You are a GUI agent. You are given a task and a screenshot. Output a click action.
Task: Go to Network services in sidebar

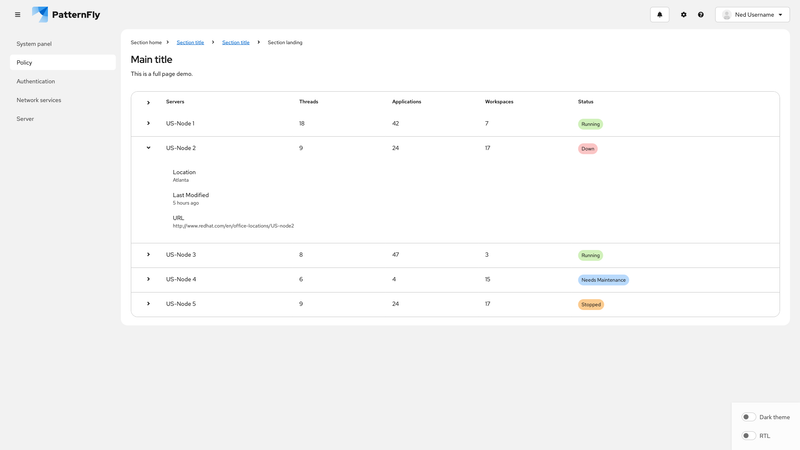click(39, 100)
